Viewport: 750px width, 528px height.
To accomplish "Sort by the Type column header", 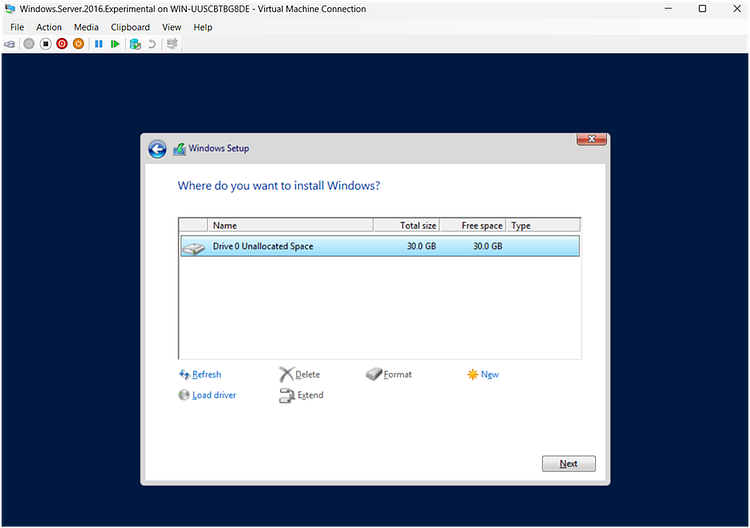I will [x=543, y=225].
